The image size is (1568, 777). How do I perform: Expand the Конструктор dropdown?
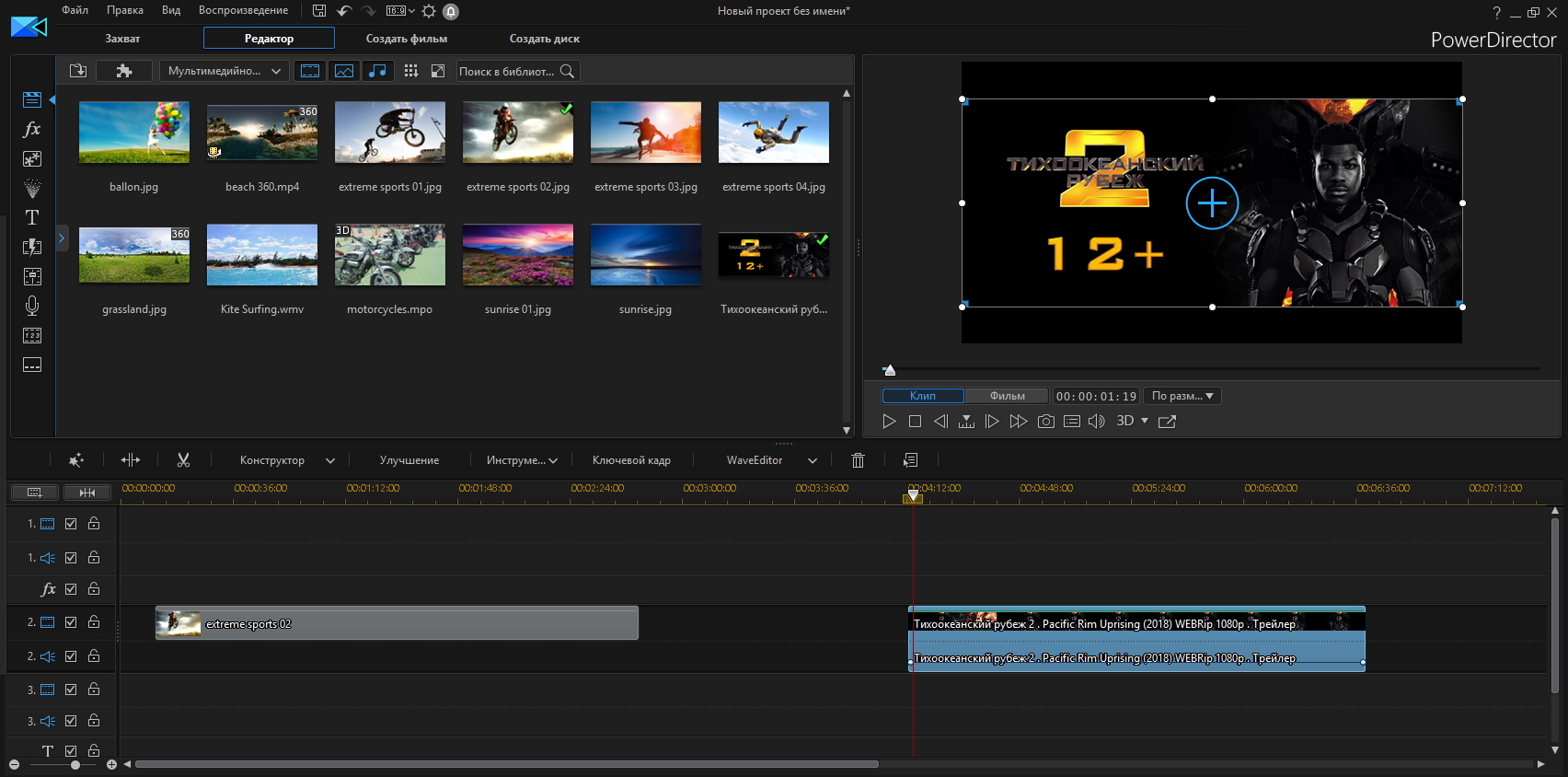tap(330, 460)
